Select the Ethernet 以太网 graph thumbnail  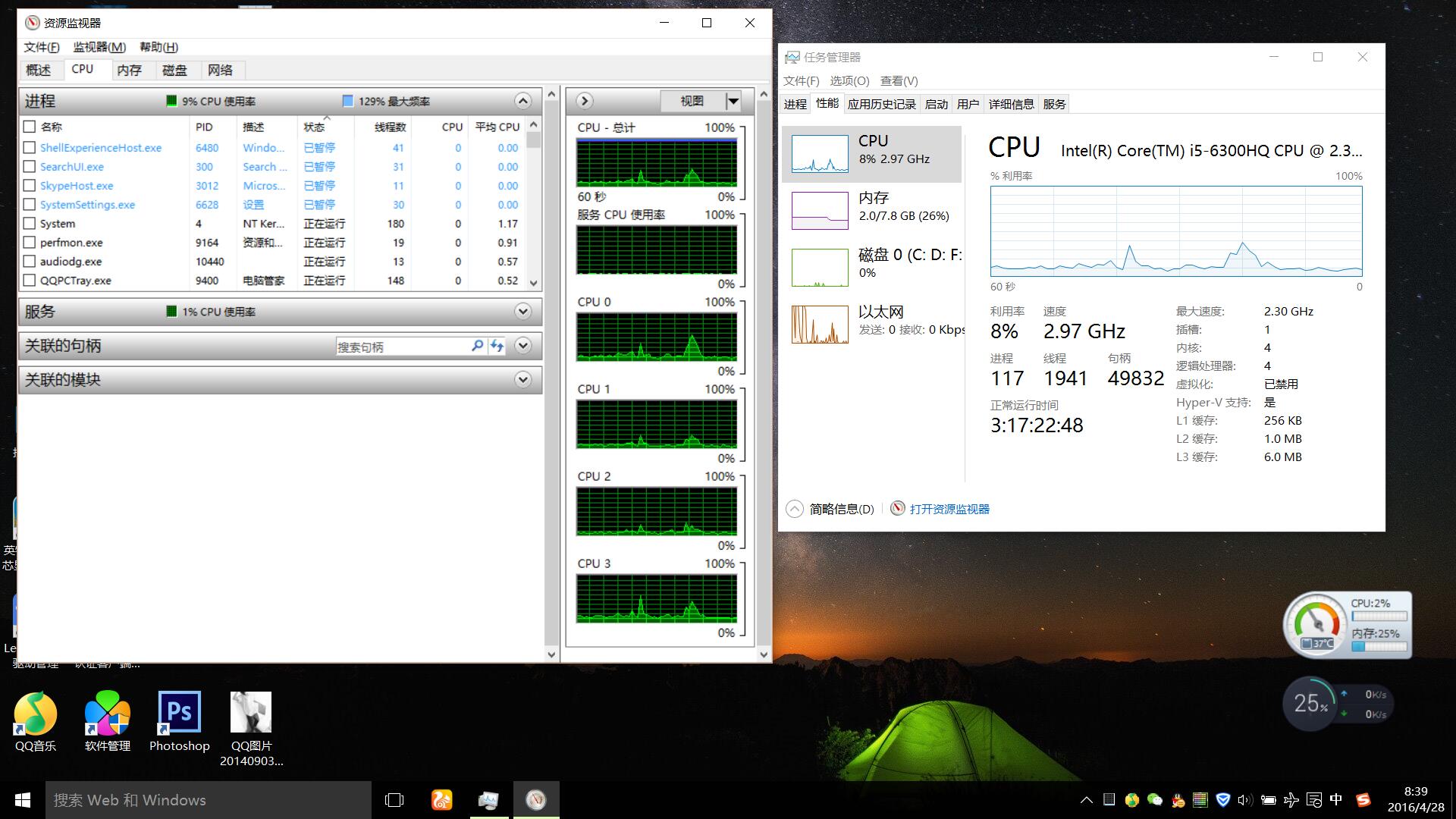click(x=820, y=325)
